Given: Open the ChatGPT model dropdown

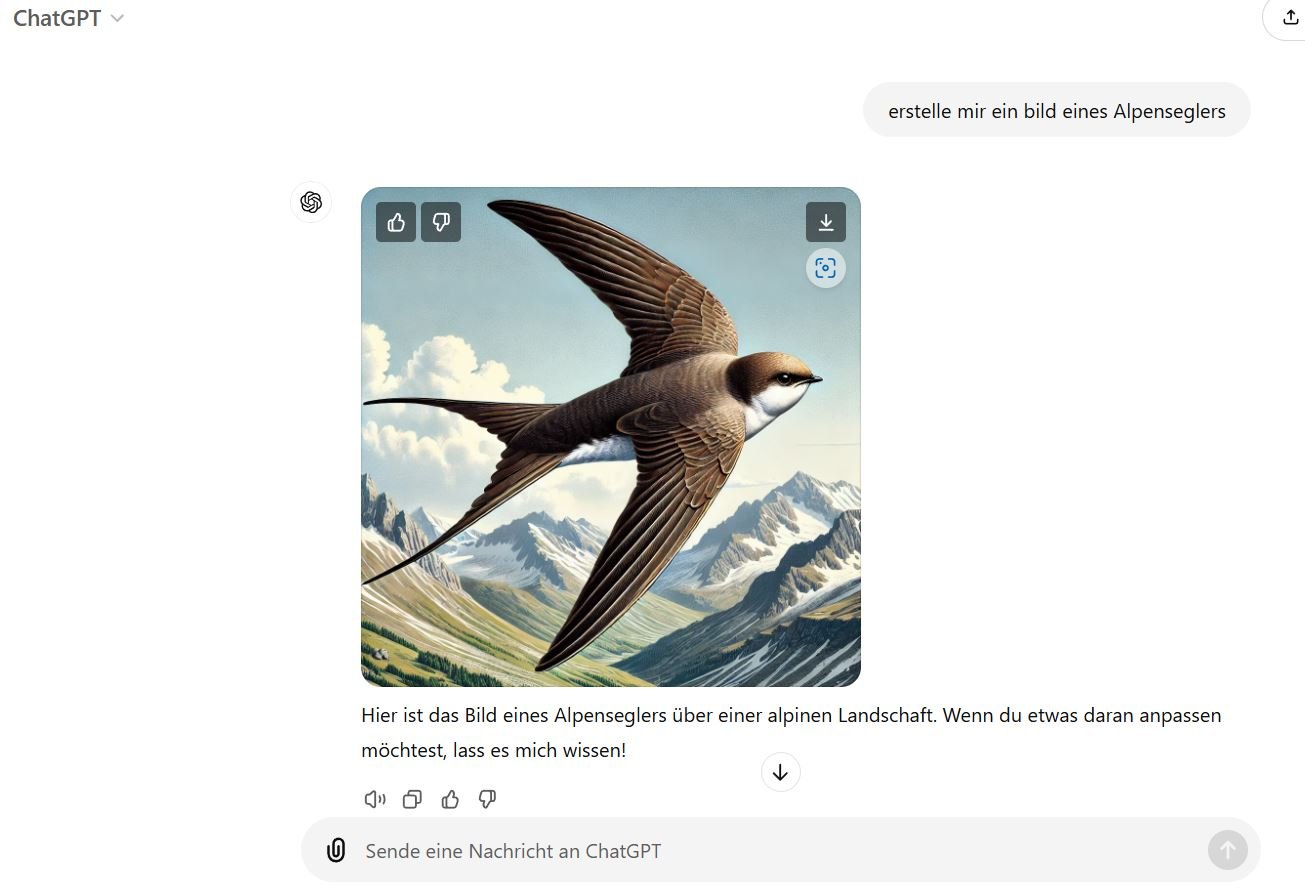Looking at the screenshot, I should point(68,18).
